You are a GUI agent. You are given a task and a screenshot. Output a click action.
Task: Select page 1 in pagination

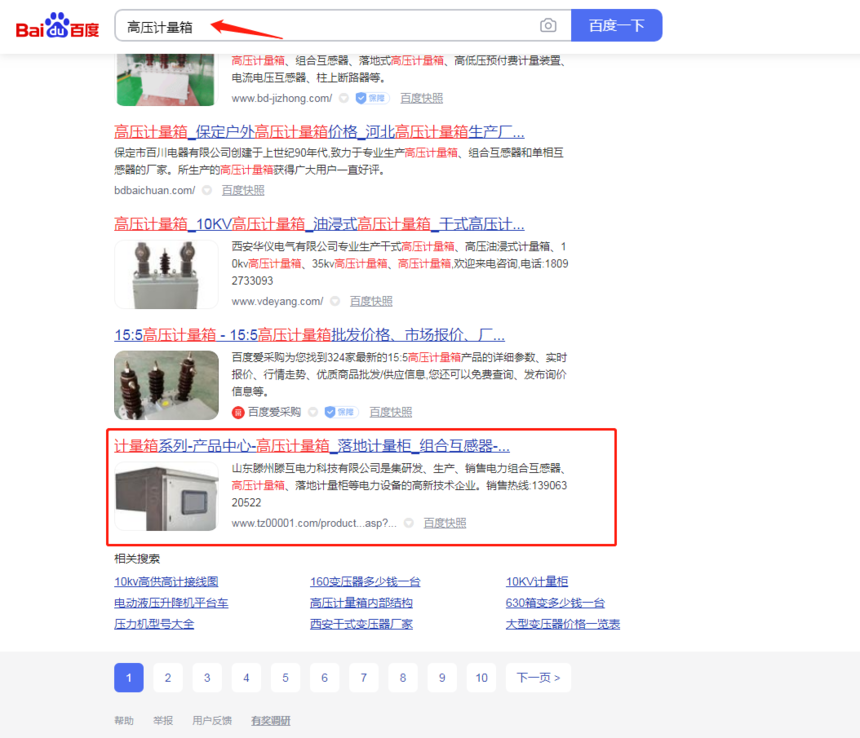[x=129, y=678]
